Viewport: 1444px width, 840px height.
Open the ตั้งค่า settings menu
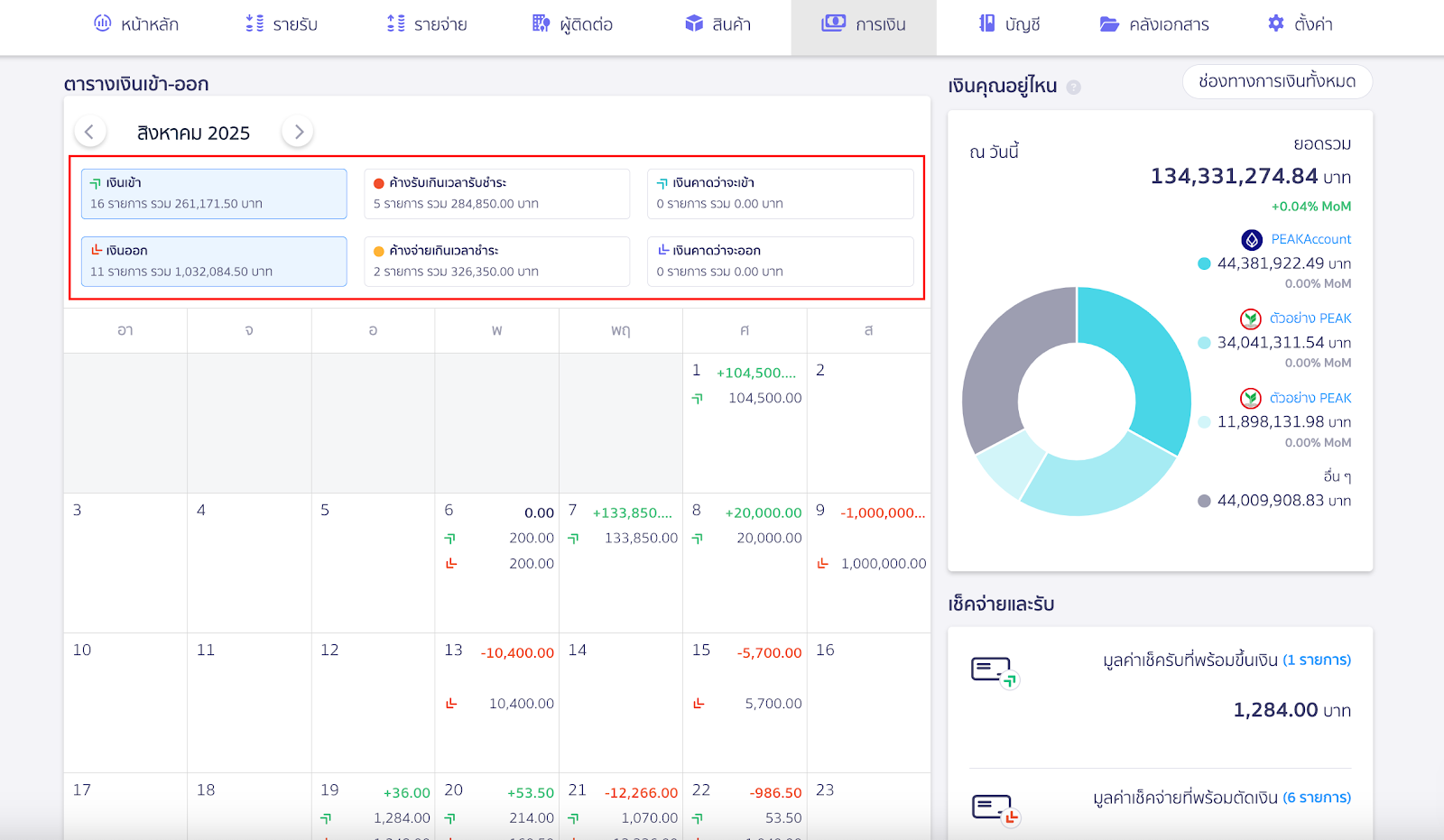(1301, 24)
